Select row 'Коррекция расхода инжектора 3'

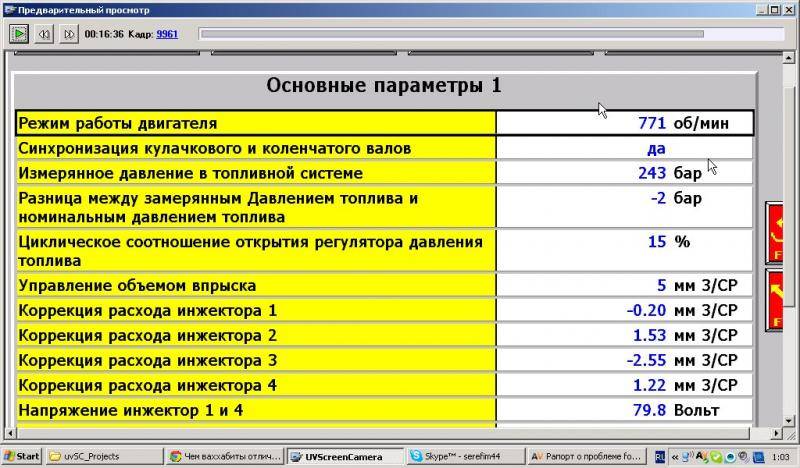[x=384, y=360]
